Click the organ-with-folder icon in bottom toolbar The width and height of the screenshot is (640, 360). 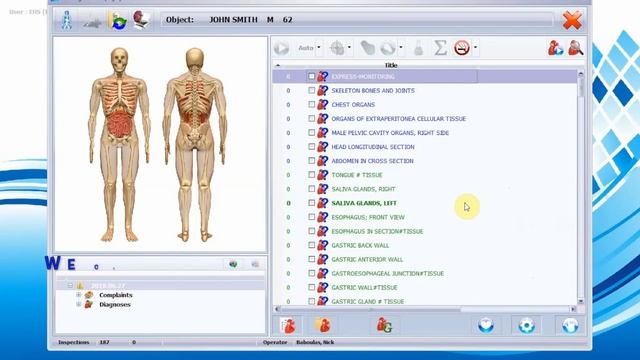322,325
